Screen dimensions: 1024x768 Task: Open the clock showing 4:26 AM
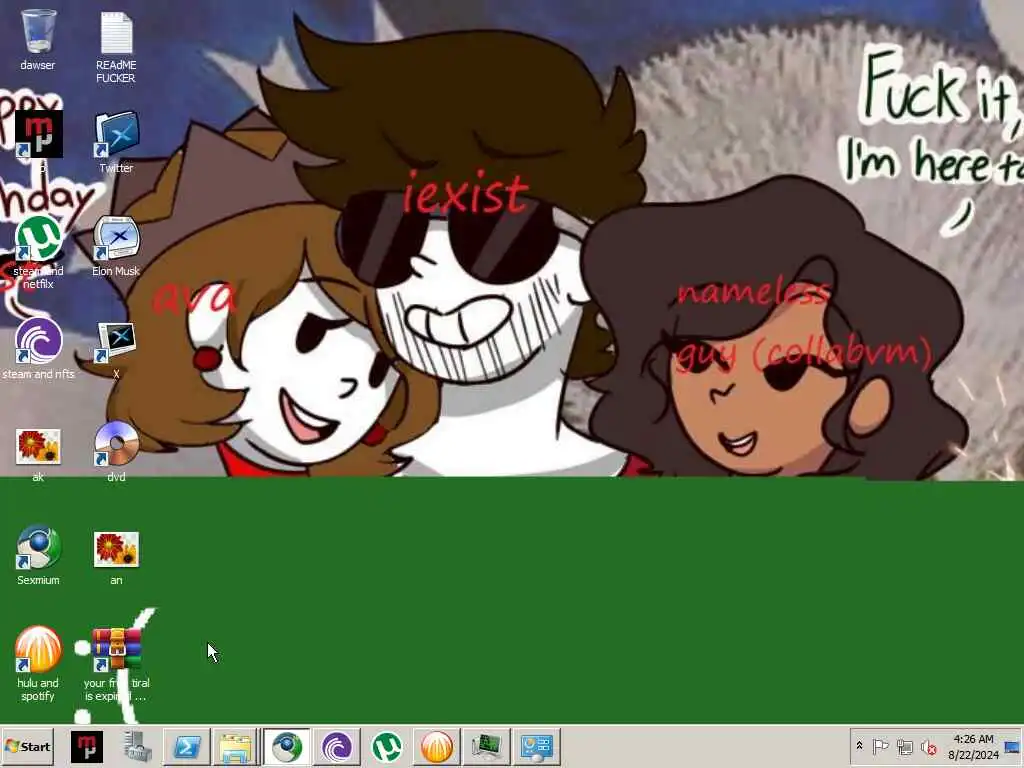coord(974,746)
